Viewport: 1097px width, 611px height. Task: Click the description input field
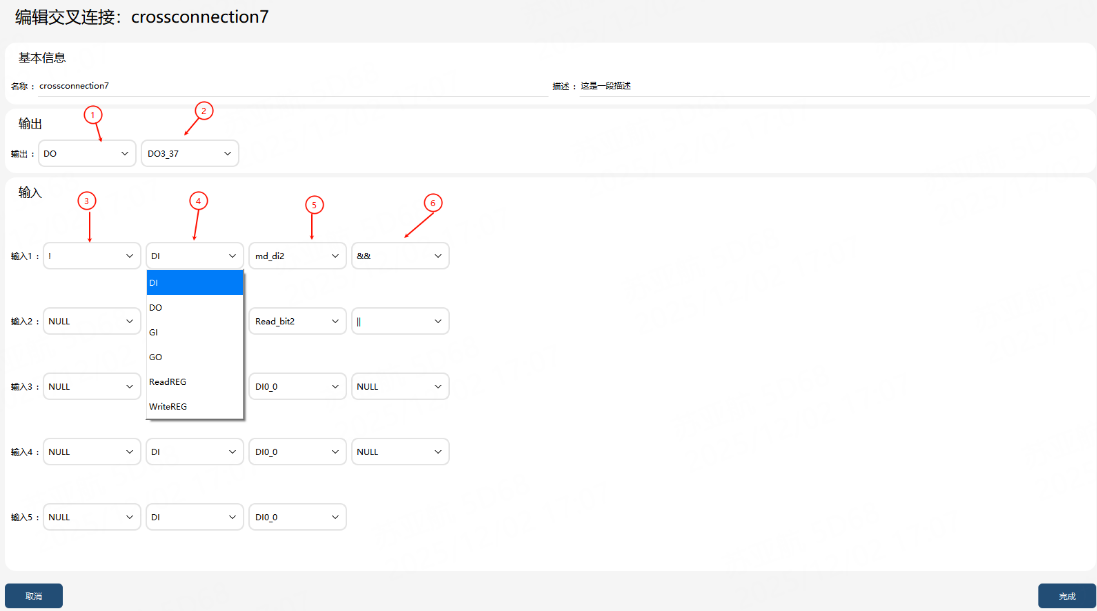pyautogui.click(x=835, y=86)
